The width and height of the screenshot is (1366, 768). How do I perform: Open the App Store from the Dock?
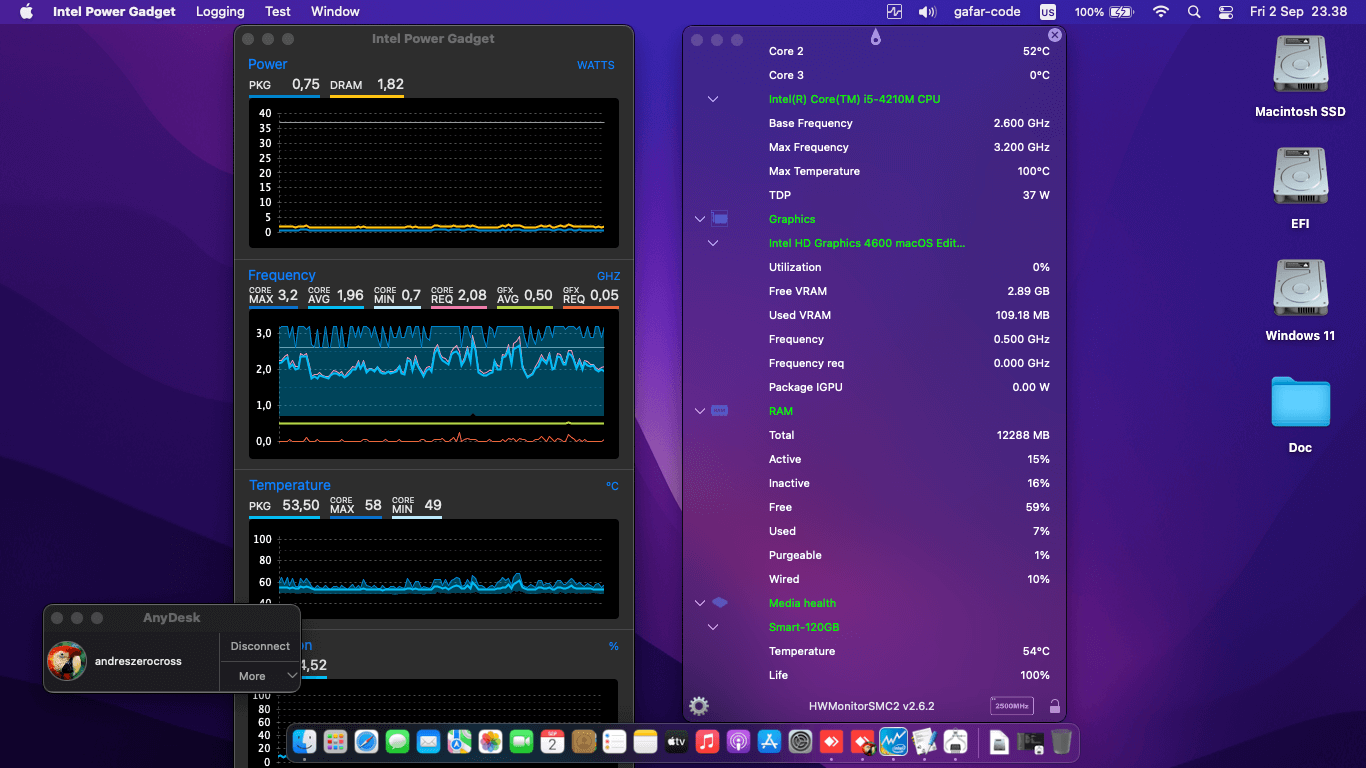tap(767, 742)
